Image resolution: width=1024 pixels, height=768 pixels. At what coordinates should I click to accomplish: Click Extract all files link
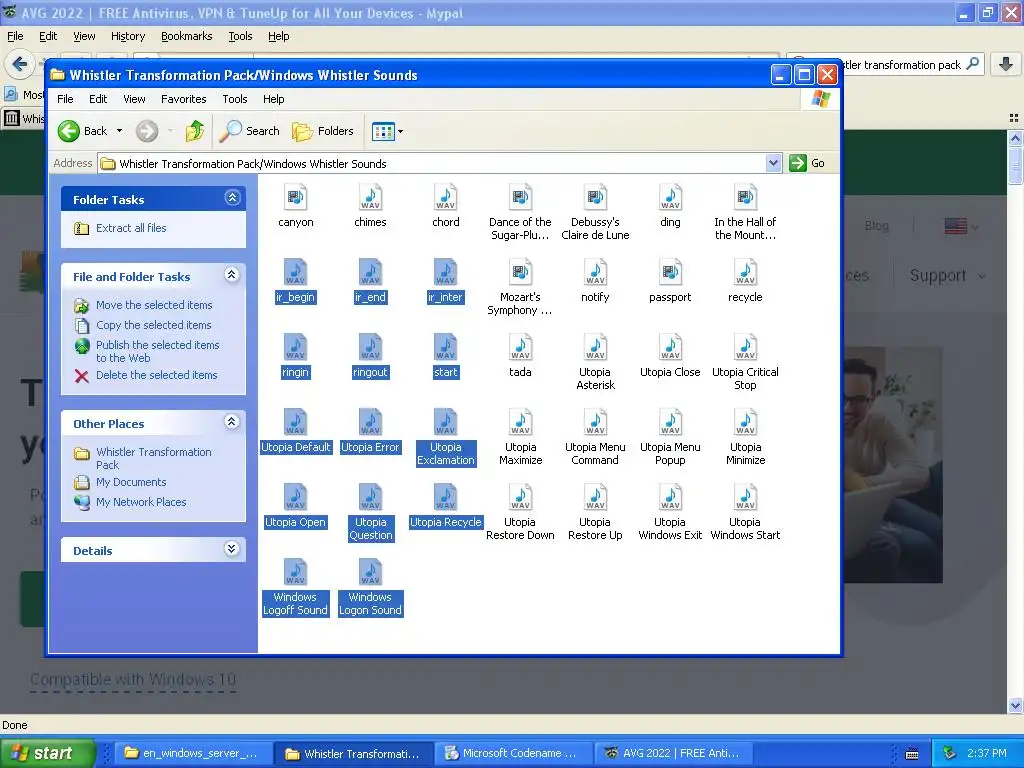tap(131, 228)
